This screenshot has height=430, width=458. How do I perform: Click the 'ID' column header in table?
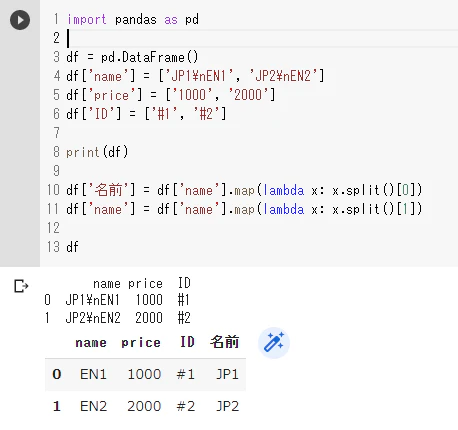(187, 342)
